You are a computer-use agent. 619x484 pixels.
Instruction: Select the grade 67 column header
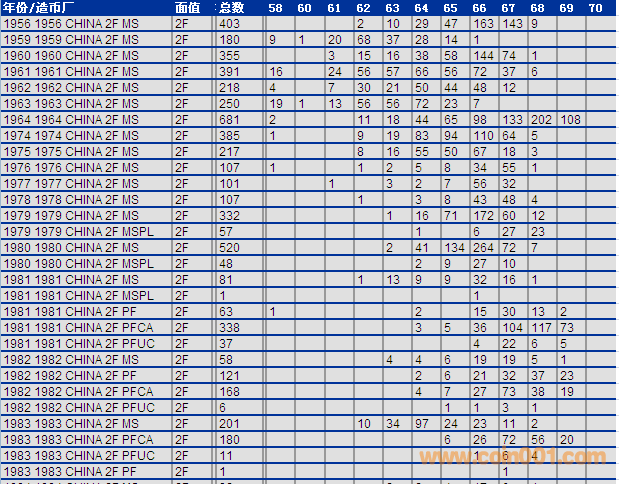tap(508, 7)
